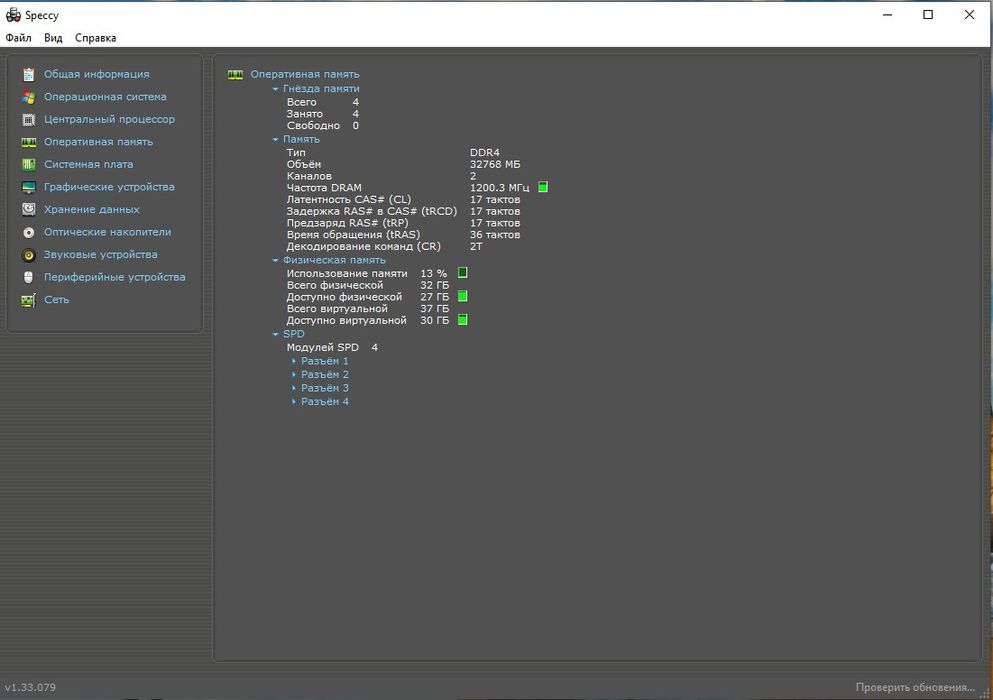Click the Speccy logo in the title bar
Screen dimensions: 993x700
(x=13, y=15)
